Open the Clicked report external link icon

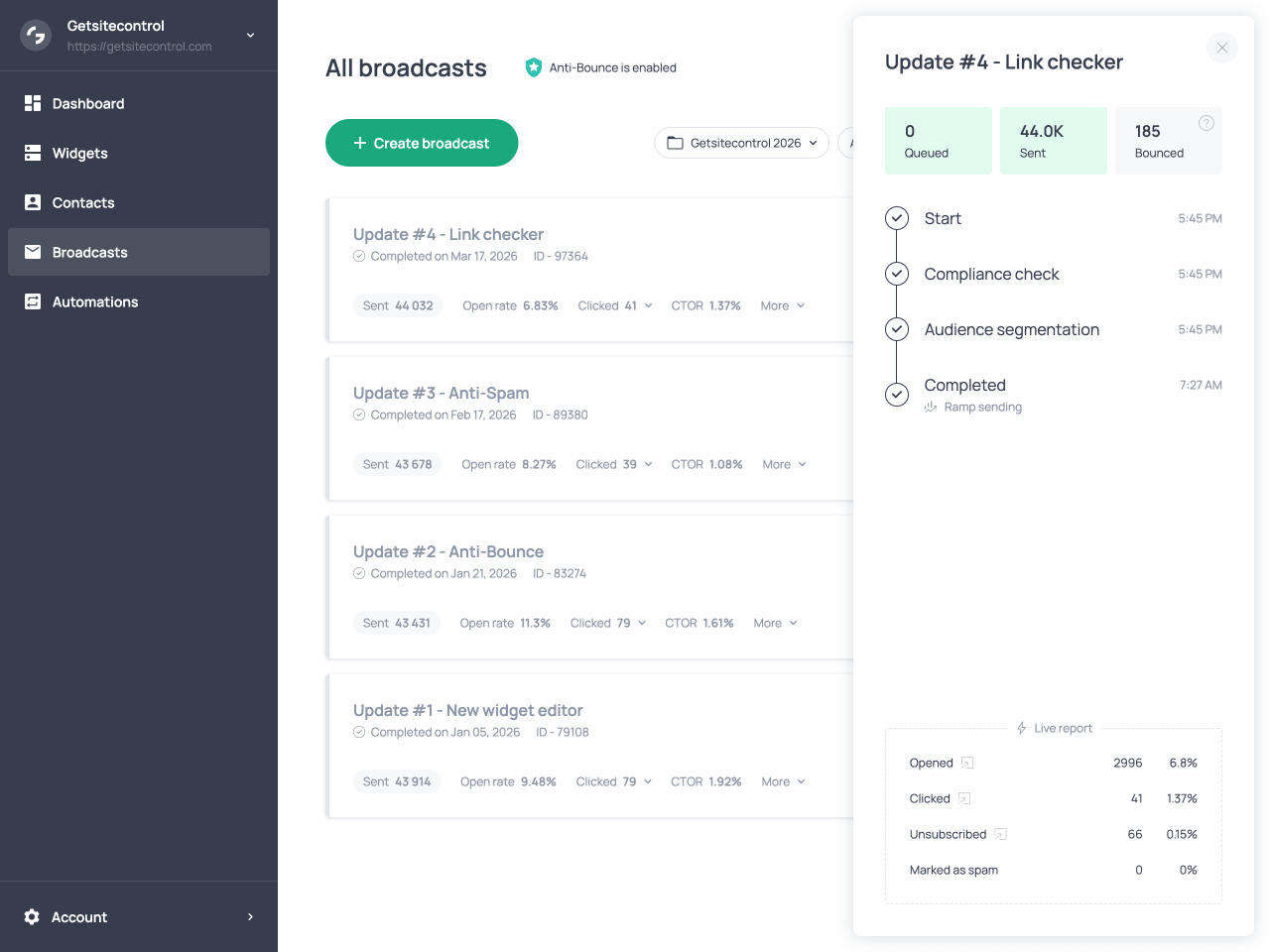point(964,798)
